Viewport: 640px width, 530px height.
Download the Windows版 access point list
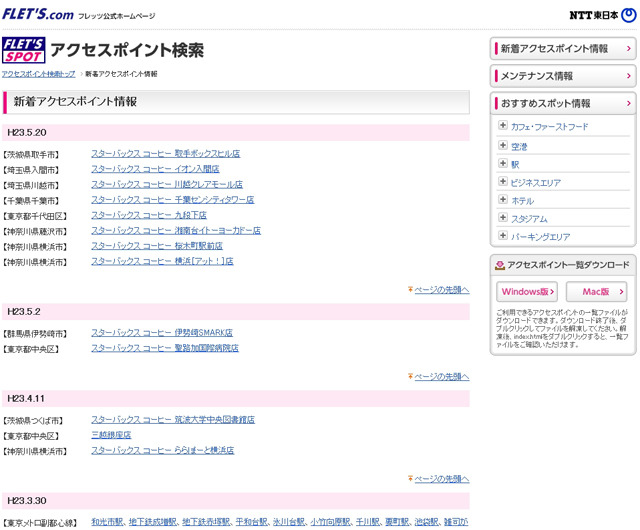click(527, 292)
